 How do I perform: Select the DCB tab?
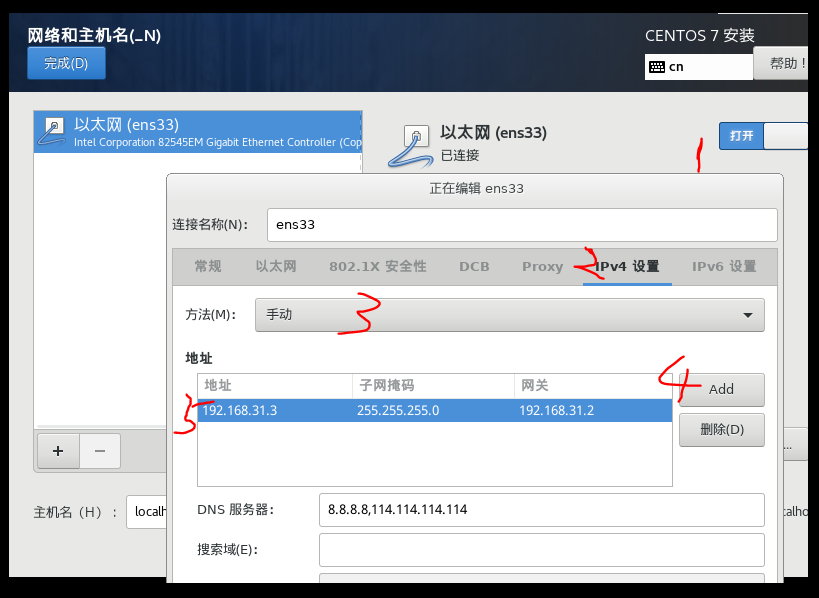(473, 266)
